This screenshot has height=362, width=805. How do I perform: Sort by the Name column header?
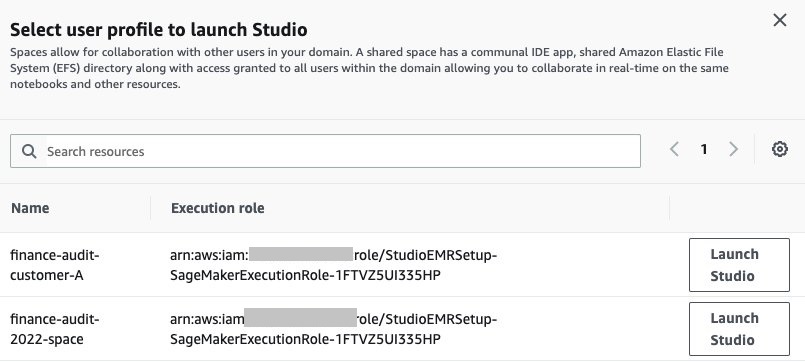[30, 208]
